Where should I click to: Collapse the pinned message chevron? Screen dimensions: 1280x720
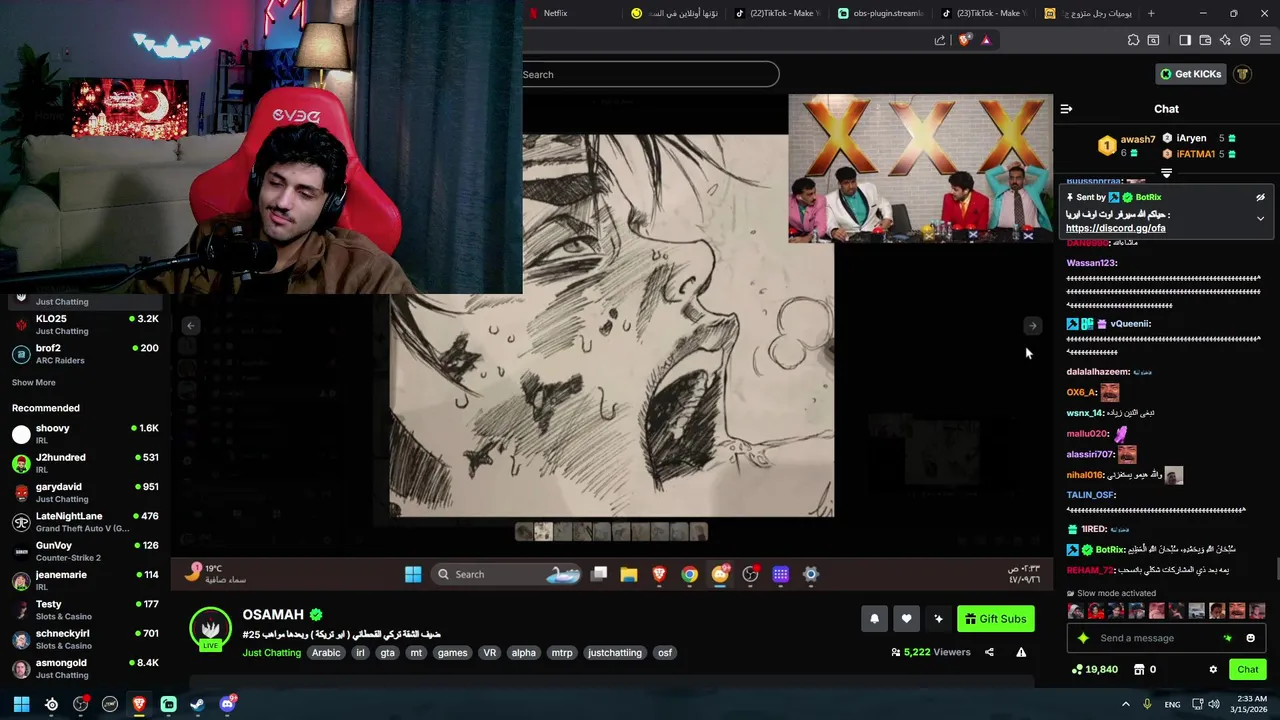tap(1260, 218)
